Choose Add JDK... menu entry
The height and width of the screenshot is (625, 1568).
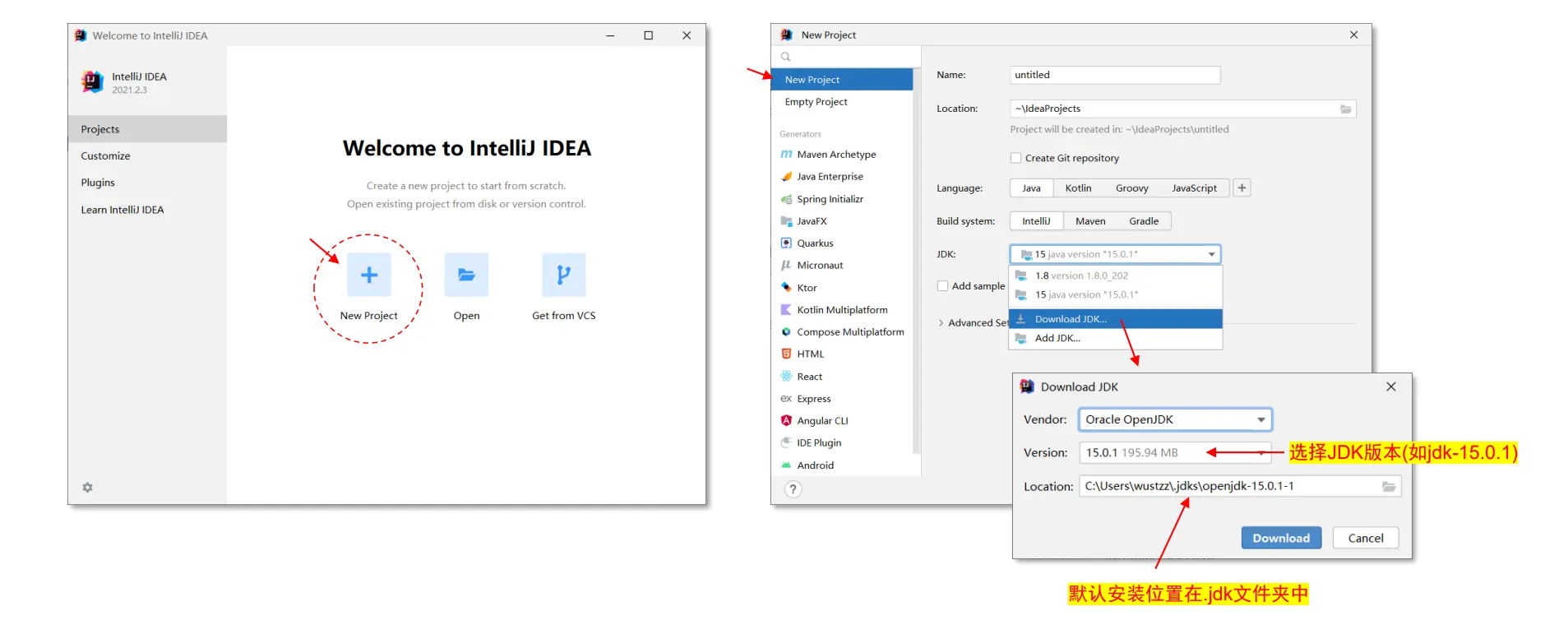click(x=1115, y=338)
